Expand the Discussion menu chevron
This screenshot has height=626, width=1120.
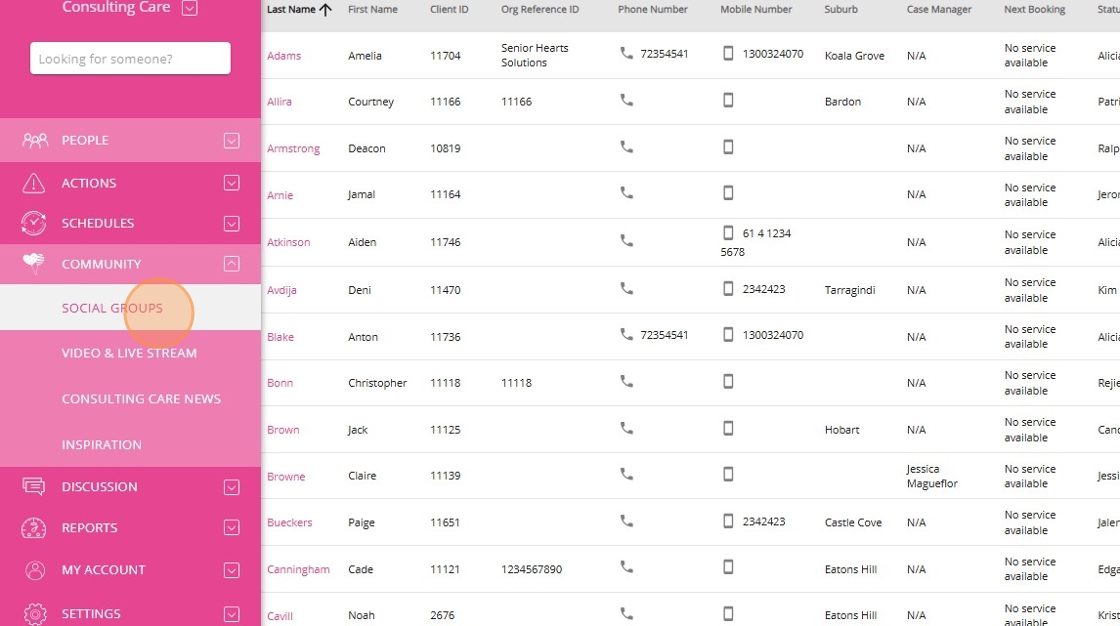(x=231, y=487)
